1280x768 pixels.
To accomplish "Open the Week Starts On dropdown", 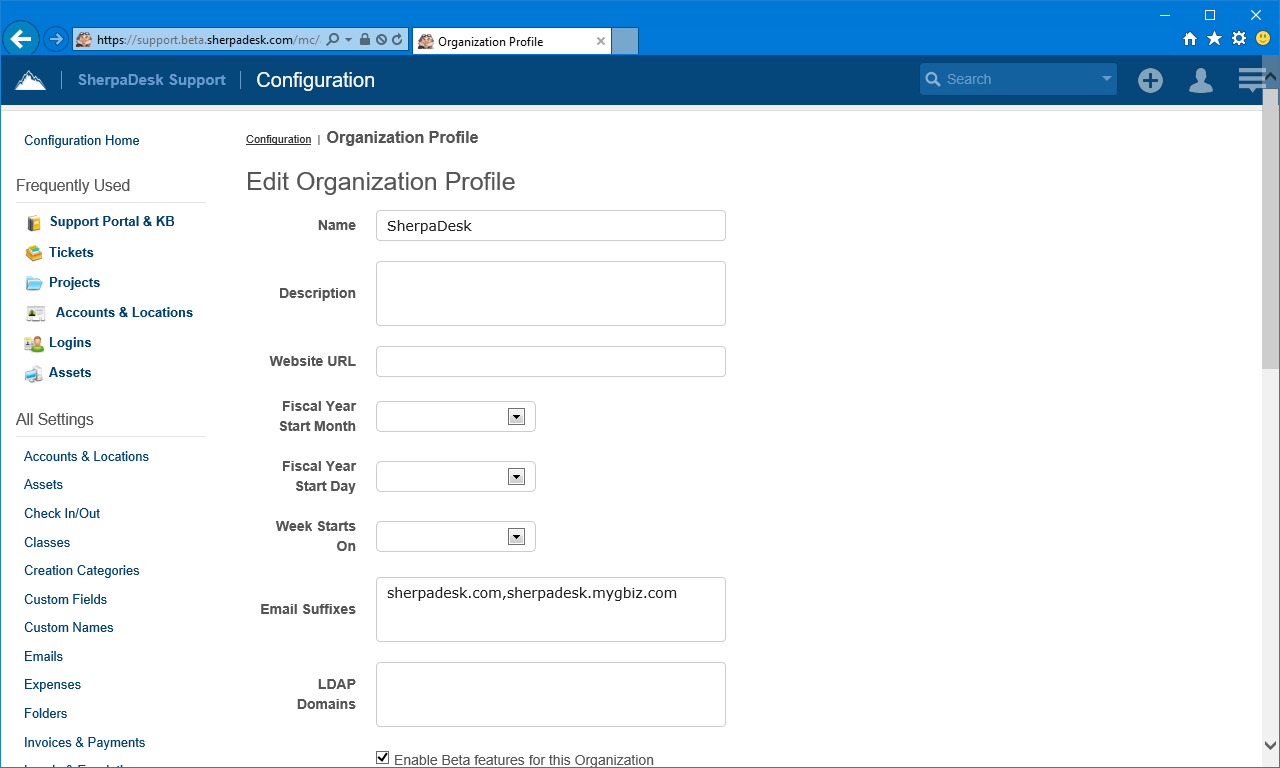I will [516, 536].
